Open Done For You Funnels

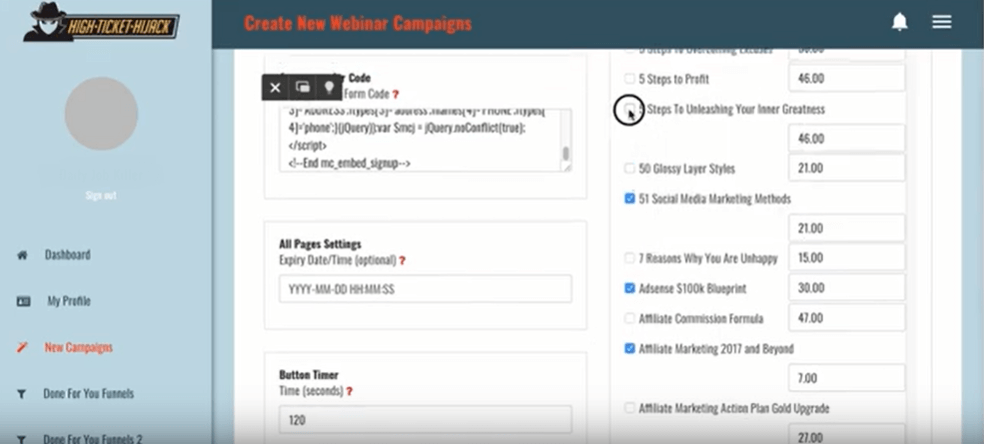point(88,394)
